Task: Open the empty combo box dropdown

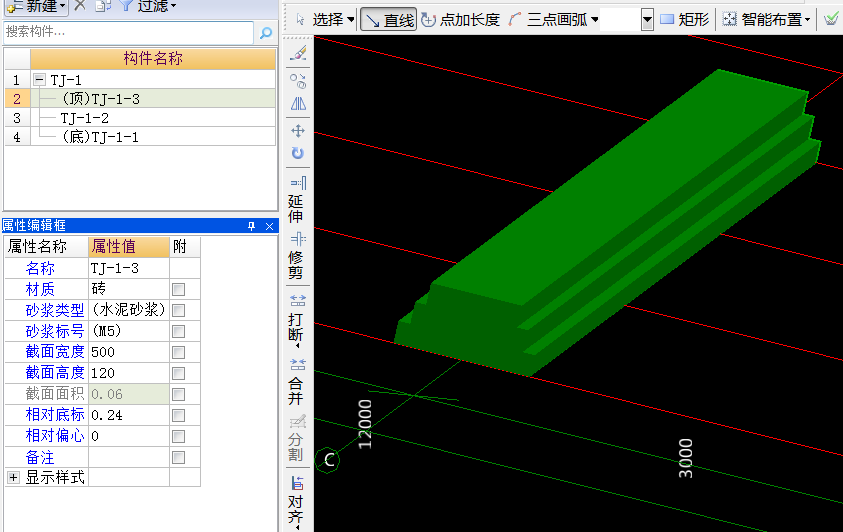Action: click(x=647, y=20)
